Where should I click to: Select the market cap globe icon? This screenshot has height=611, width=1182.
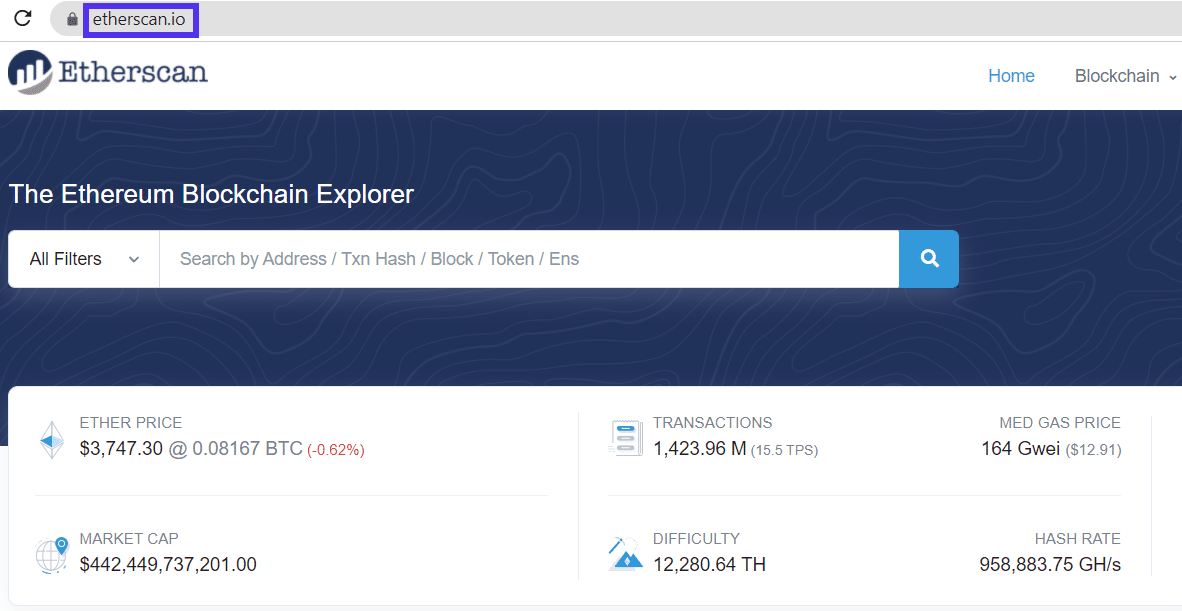click(51, 553)
